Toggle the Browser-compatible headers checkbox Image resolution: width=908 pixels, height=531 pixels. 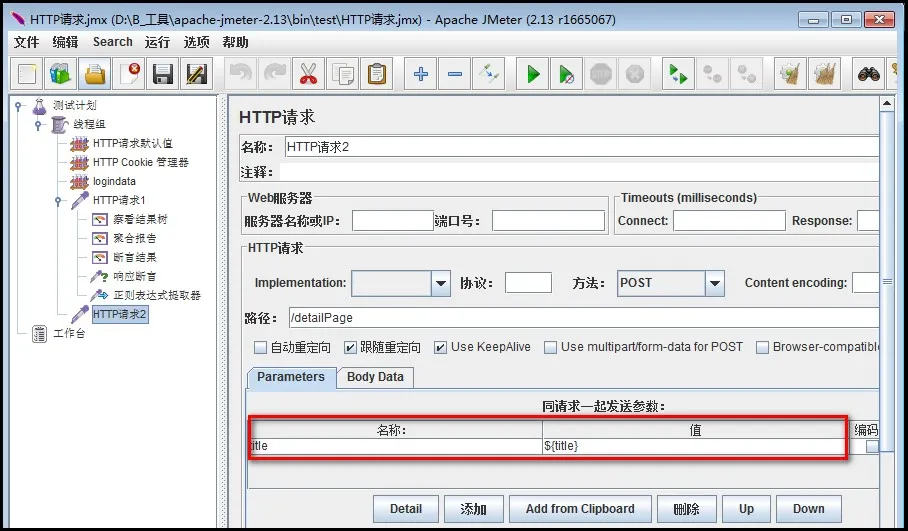pyautogui.click(x=763, y=347)
